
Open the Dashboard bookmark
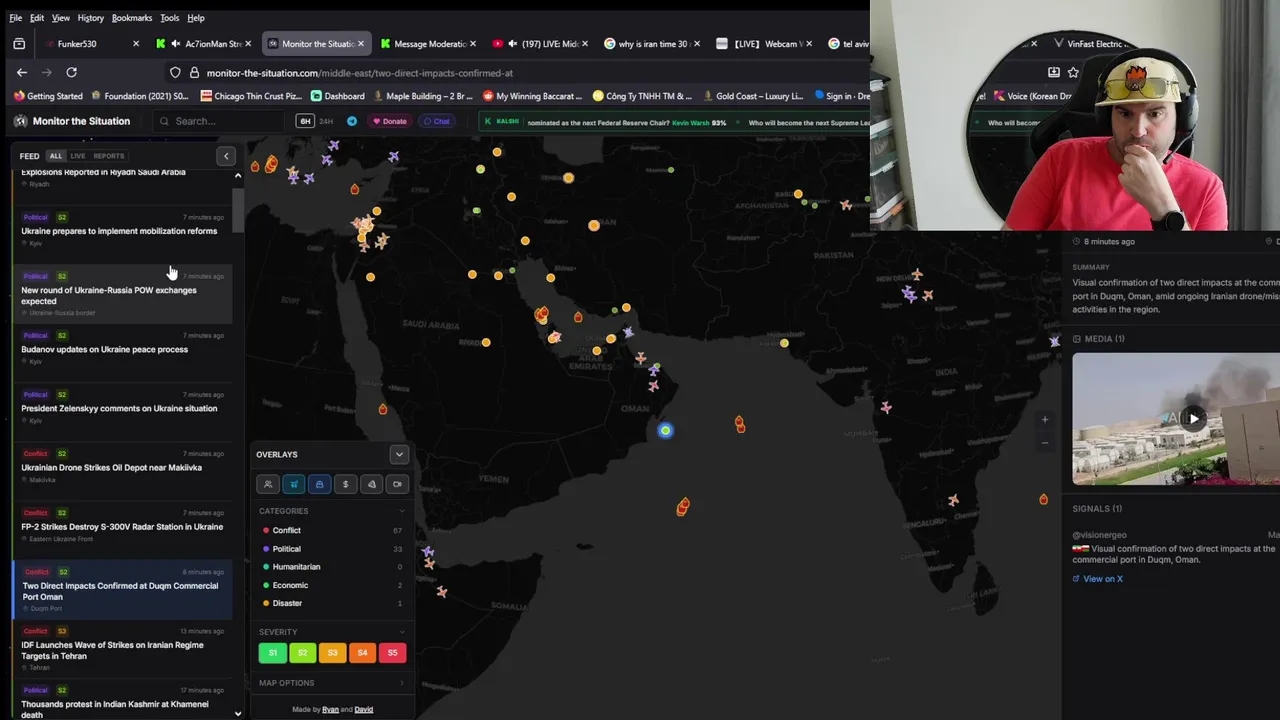coord(337,96)
